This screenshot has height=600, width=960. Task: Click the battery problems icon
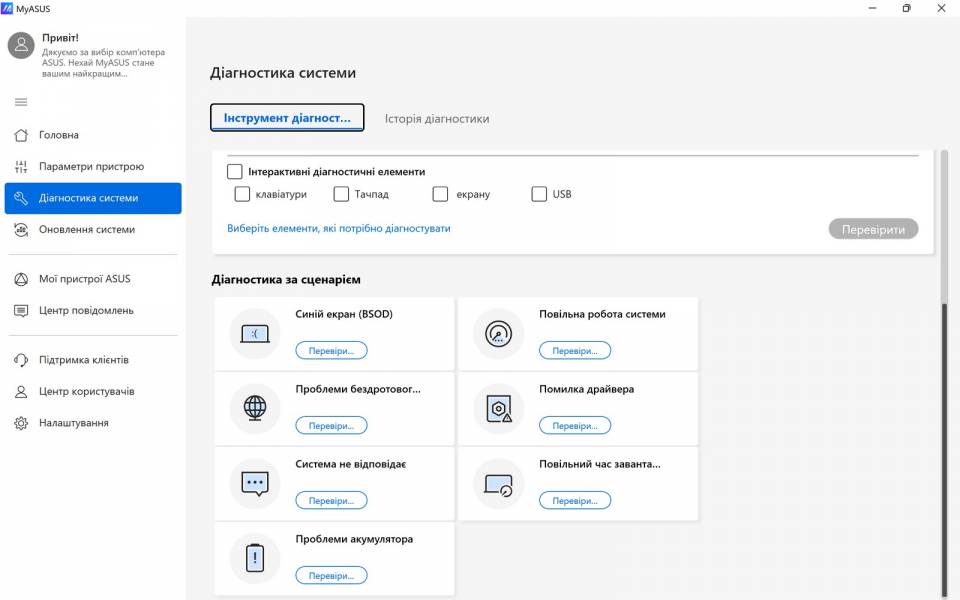(255, 559)
